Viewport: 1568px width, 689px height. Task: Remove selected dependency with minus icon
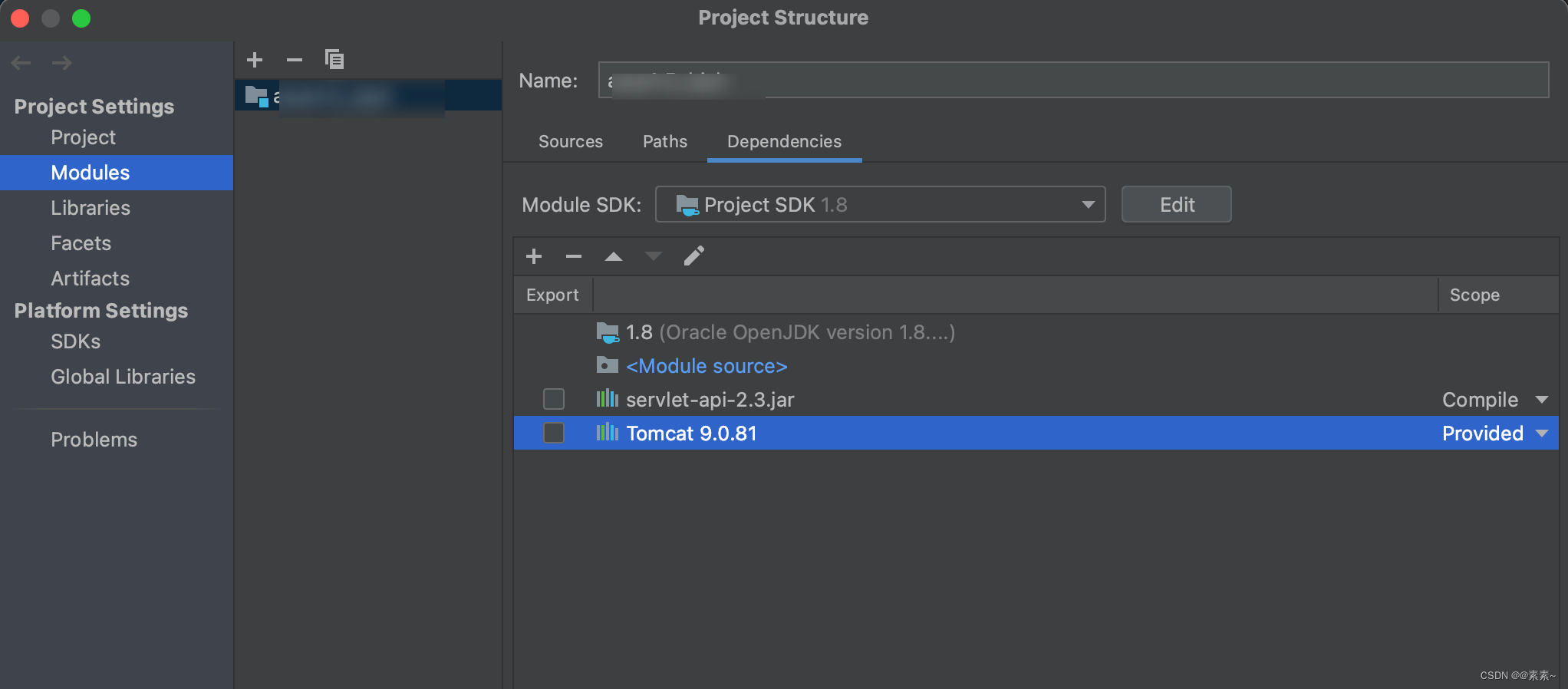(x=574, y=256)
